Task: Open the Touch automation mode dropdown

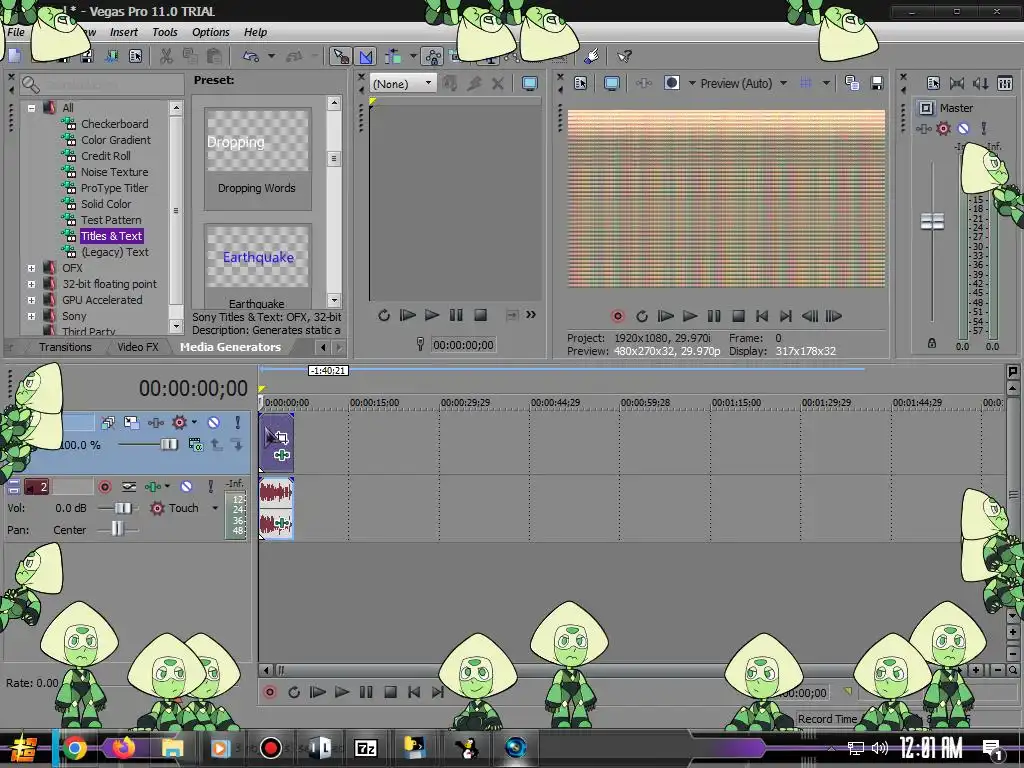Action: [x=215, y=508]
